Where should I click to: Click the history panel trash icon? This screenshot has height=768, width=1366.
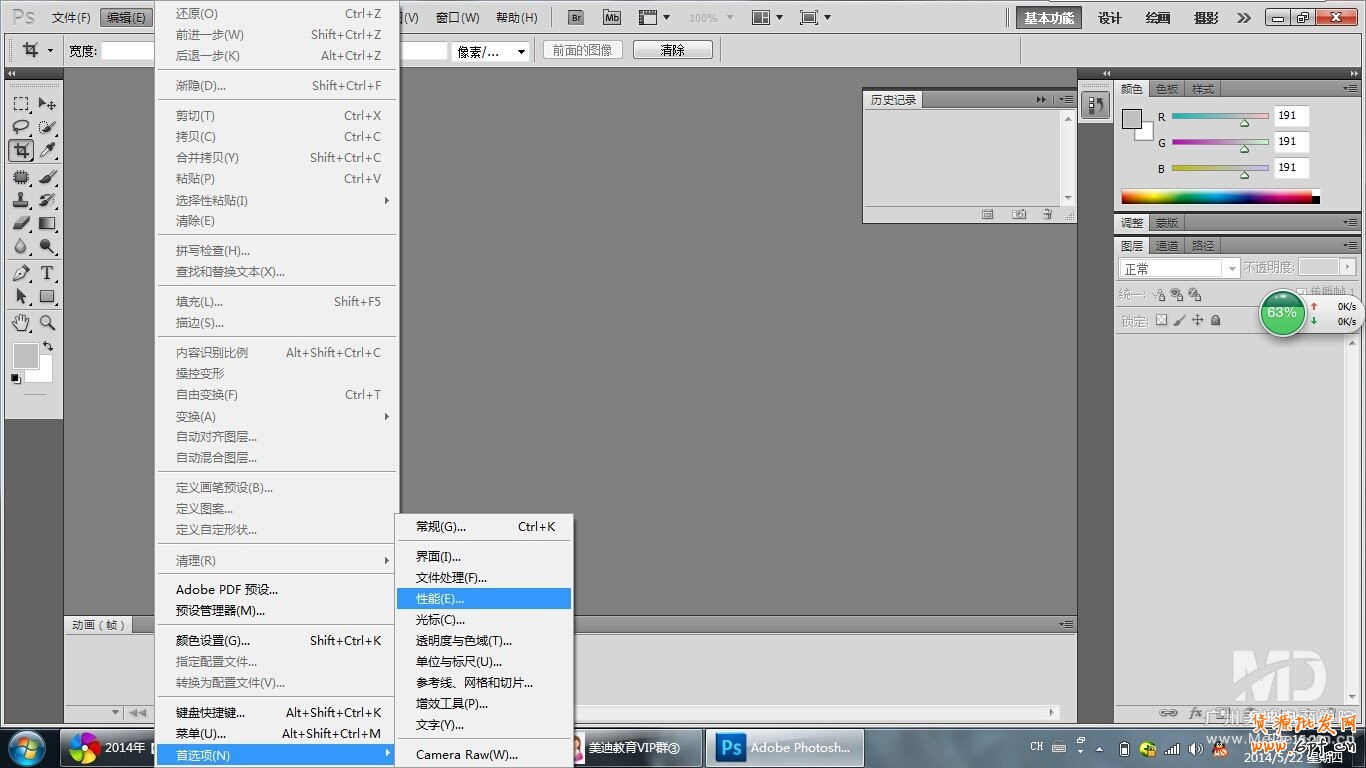[1047, 214]
